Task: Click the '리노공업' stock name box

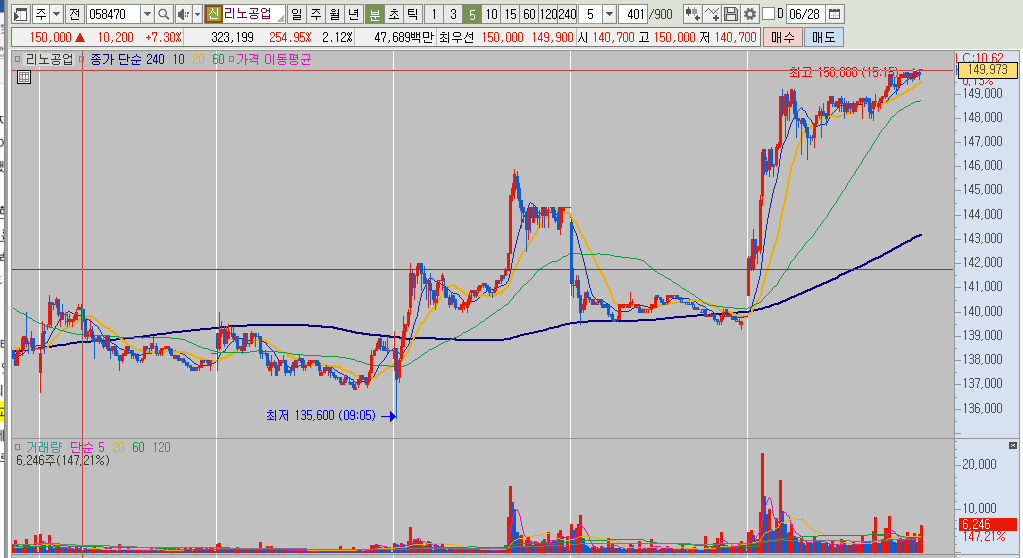Action: [x=253, y=14]
